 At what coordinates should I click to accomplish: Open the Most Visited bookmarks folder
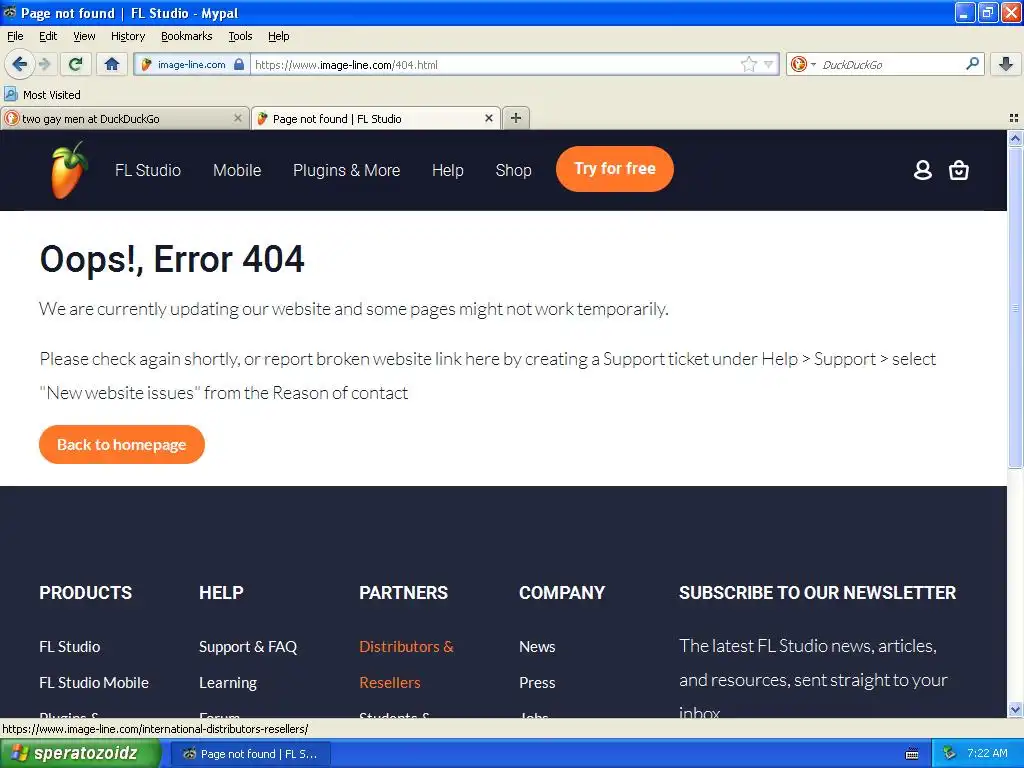(42, 95)
